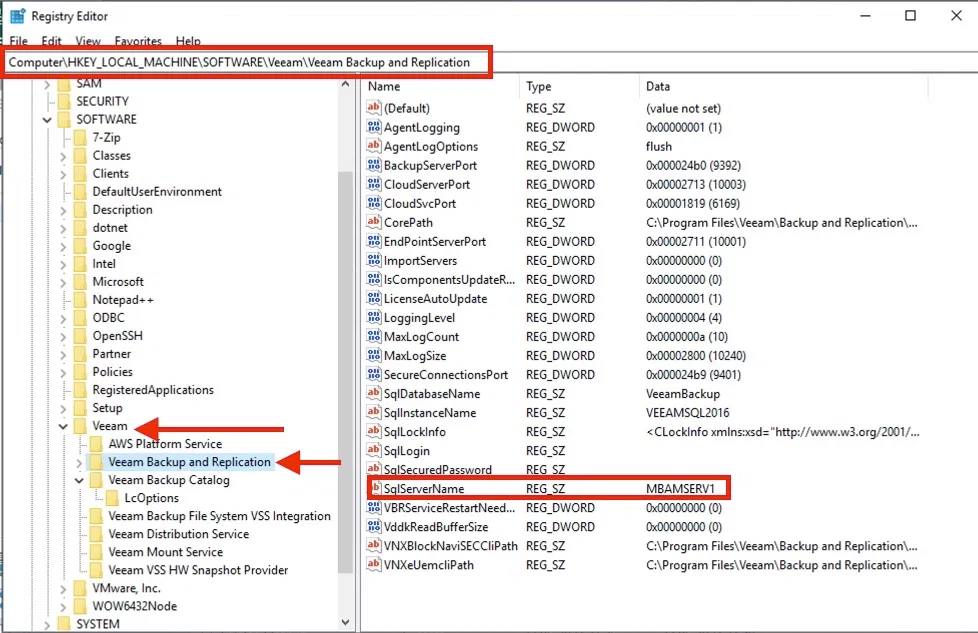Click the SqlInstanceName string icon
This screenshot has height=633, width=978.
pyautogui.click(x=374, y=412)
